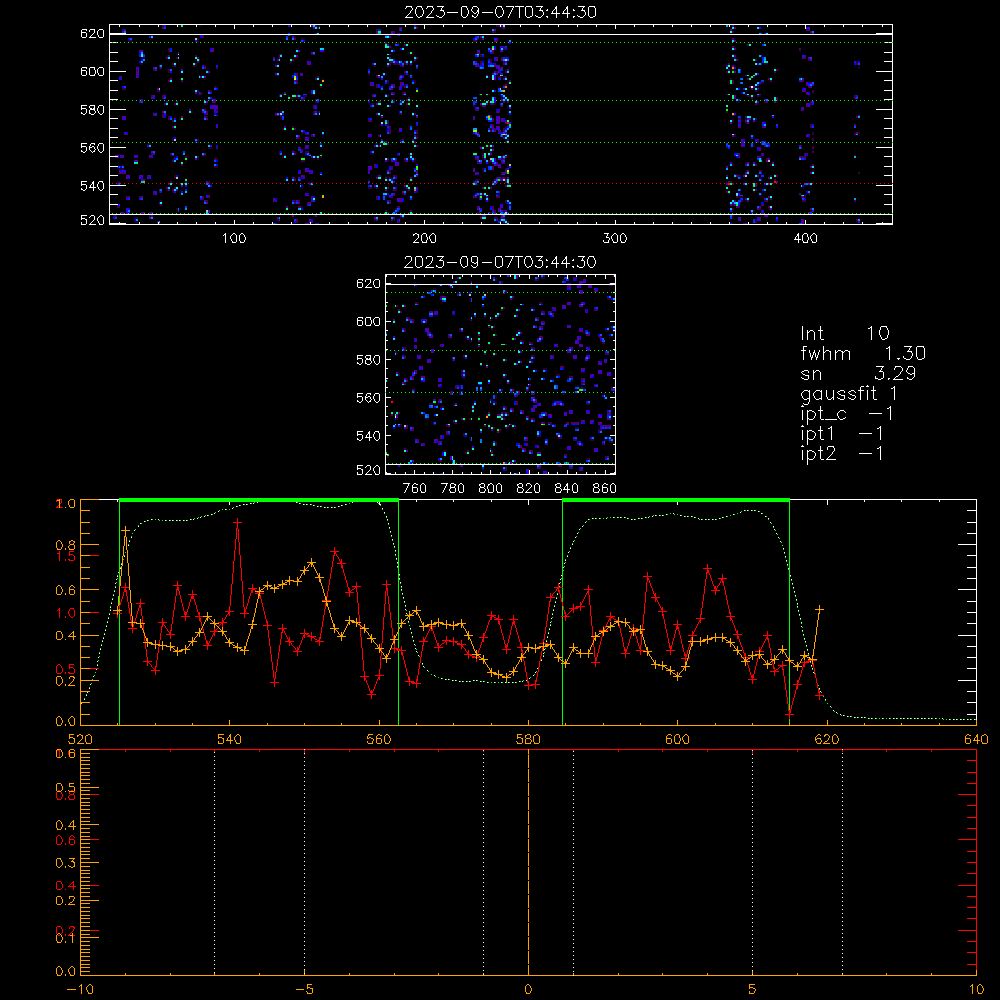Click x-axis label 5 of the bottom plot
Viewport: 1000px width, 1000px height.
(x=753, y=990)
